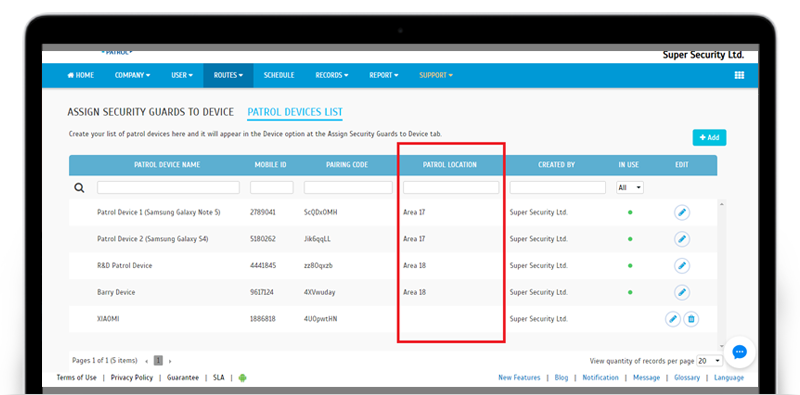Screen dimensions: 800x395
Task: Edit Patrol Device 1 with pencil icon
Action: (x=682, y=212)
